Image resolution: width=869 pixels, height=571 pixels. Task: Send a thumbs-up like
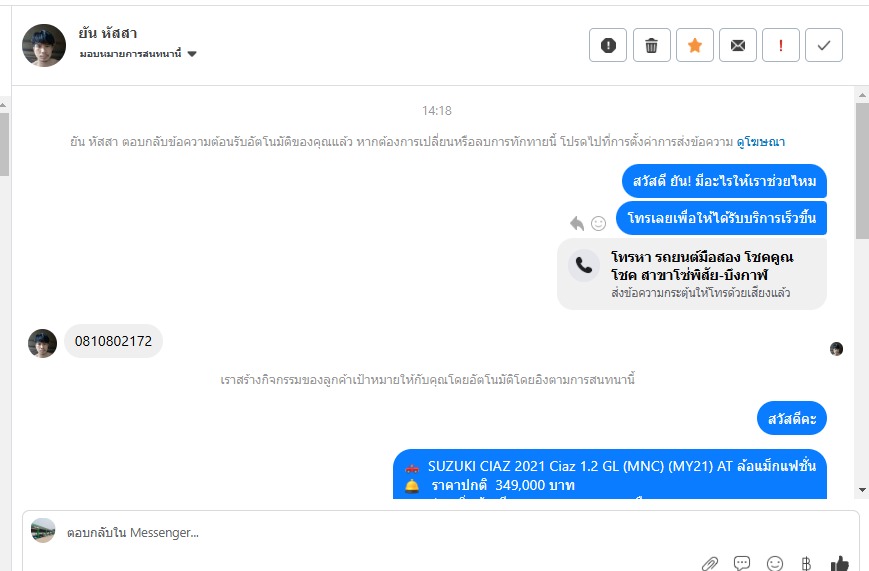pyautogui.click(x=840, y=563)
